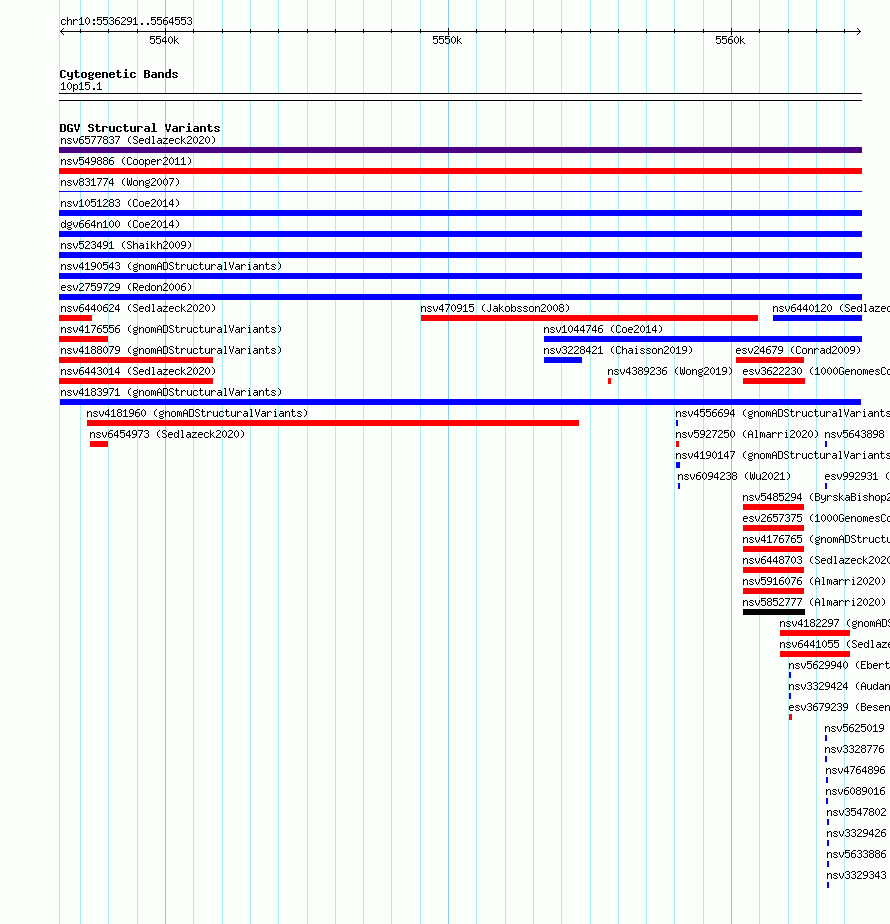
Task: Select the 10p15.1 band label
Action: (81, 87)
